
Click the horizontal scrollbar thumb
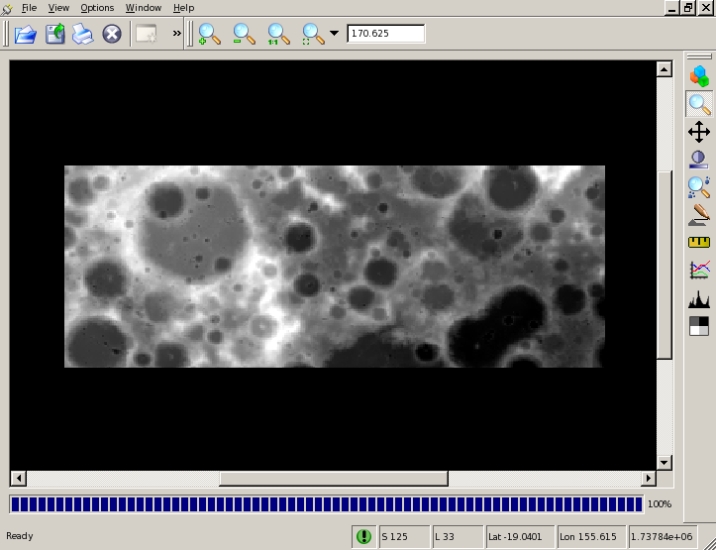333,479
